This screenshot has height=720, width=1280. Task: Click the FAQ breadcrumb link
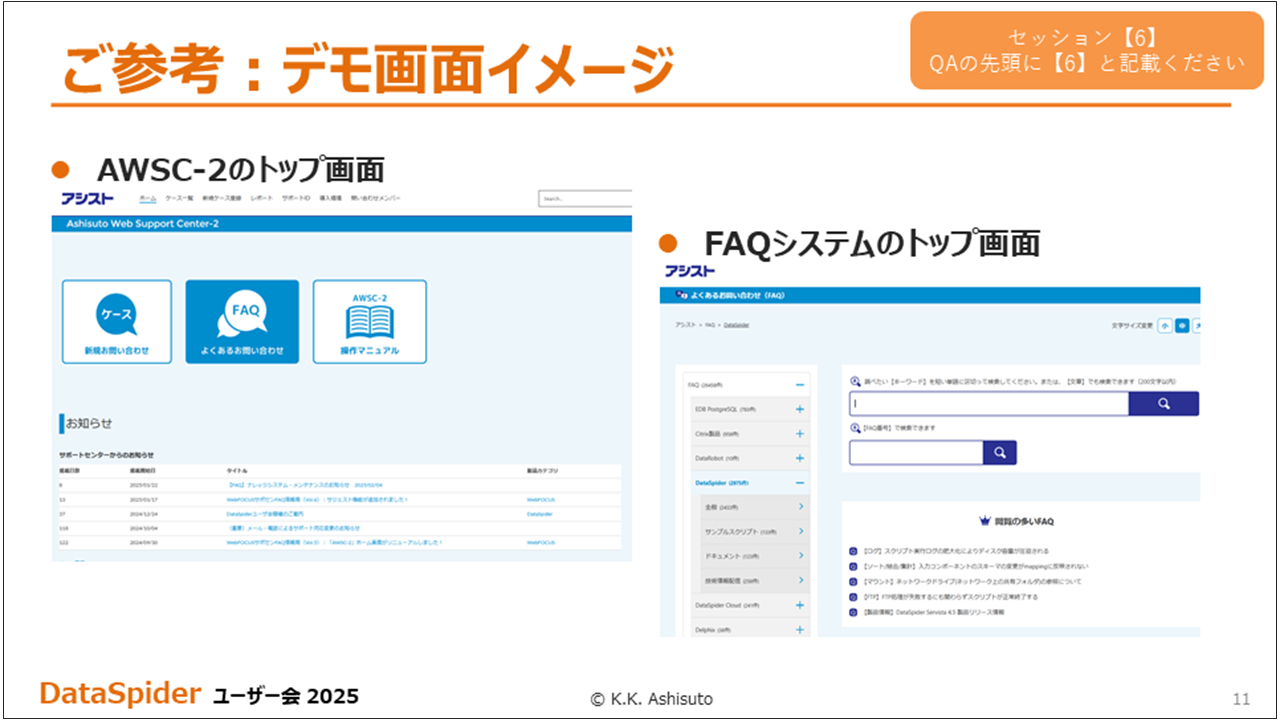(x=708, y=325)
